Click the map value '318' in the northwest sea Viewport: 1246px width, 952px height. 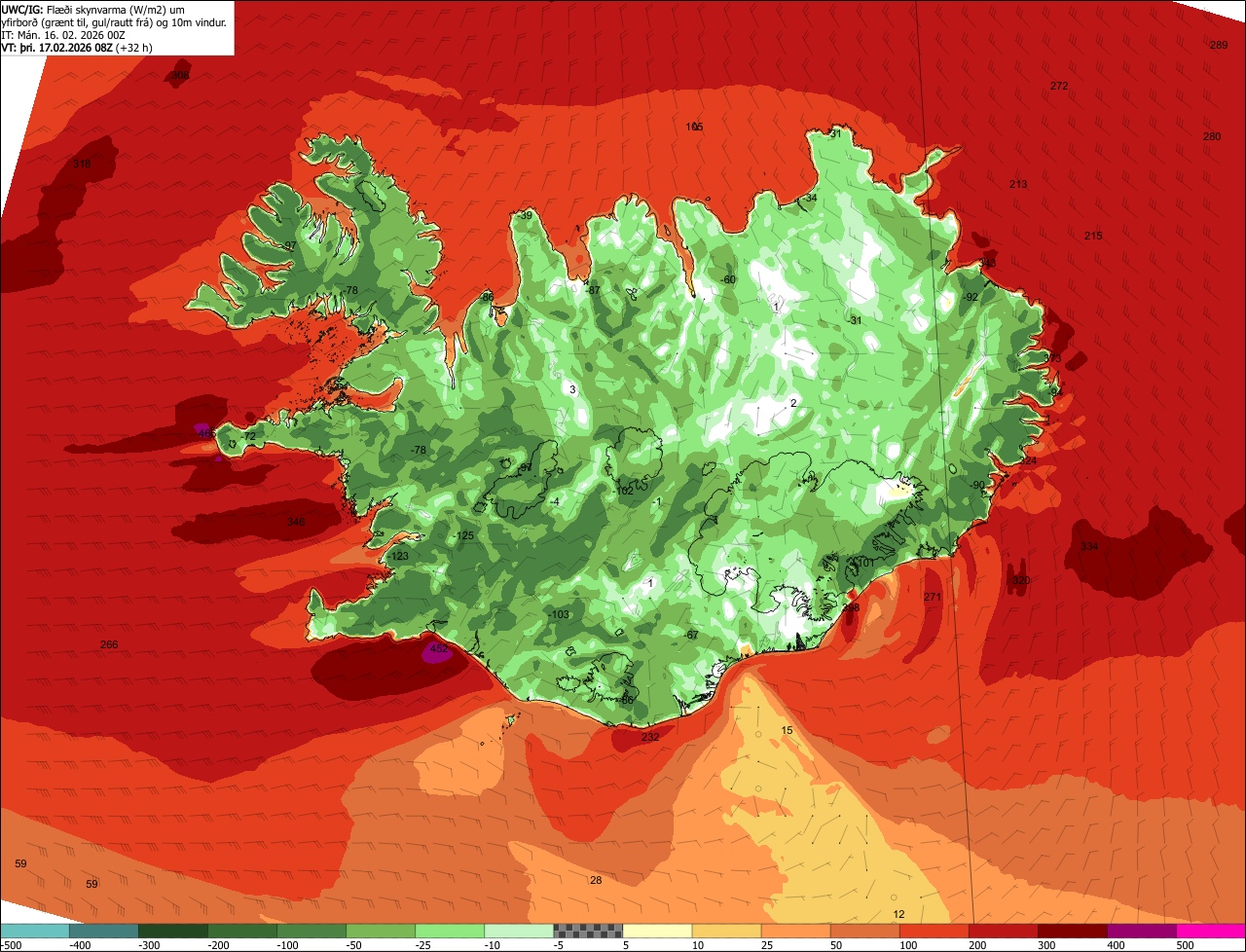click(x=82, y=164)
